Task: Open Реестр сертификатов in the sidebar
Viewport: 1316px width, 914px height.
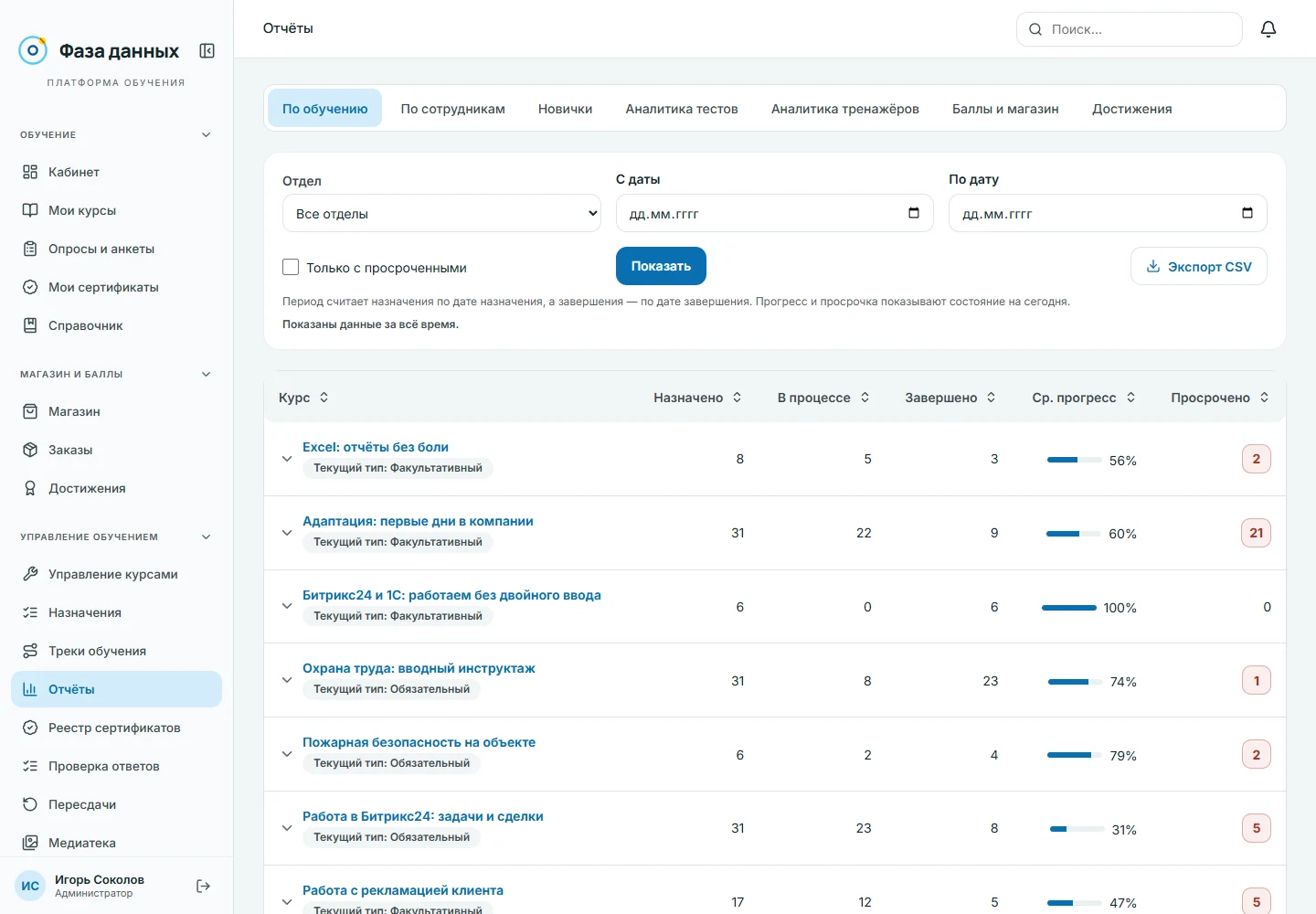Action: click(116, 728)
